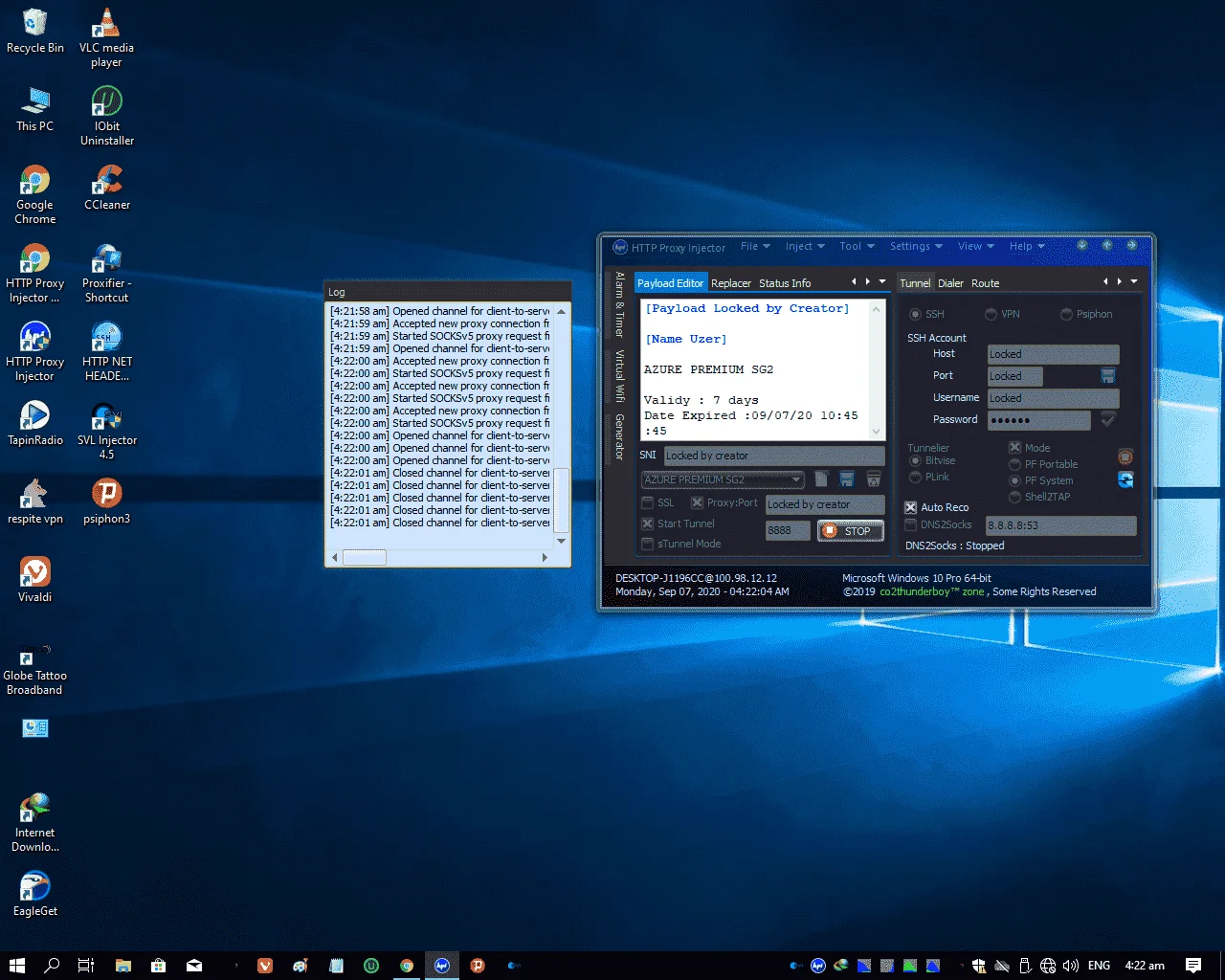Image resolution: width=1225 pixels, height=980 pixels.
Task: Select the HTTP NET HEADER desktop icon
Action: click(x=106, y=352)
